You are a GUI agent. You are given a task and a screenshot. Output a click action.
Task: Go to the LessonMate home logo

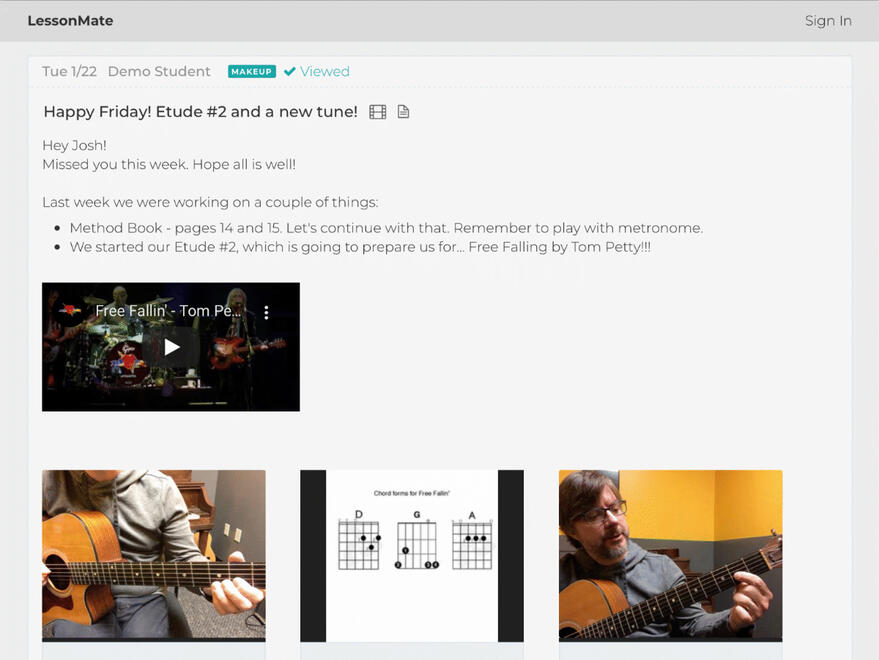(x=70, y=21)
